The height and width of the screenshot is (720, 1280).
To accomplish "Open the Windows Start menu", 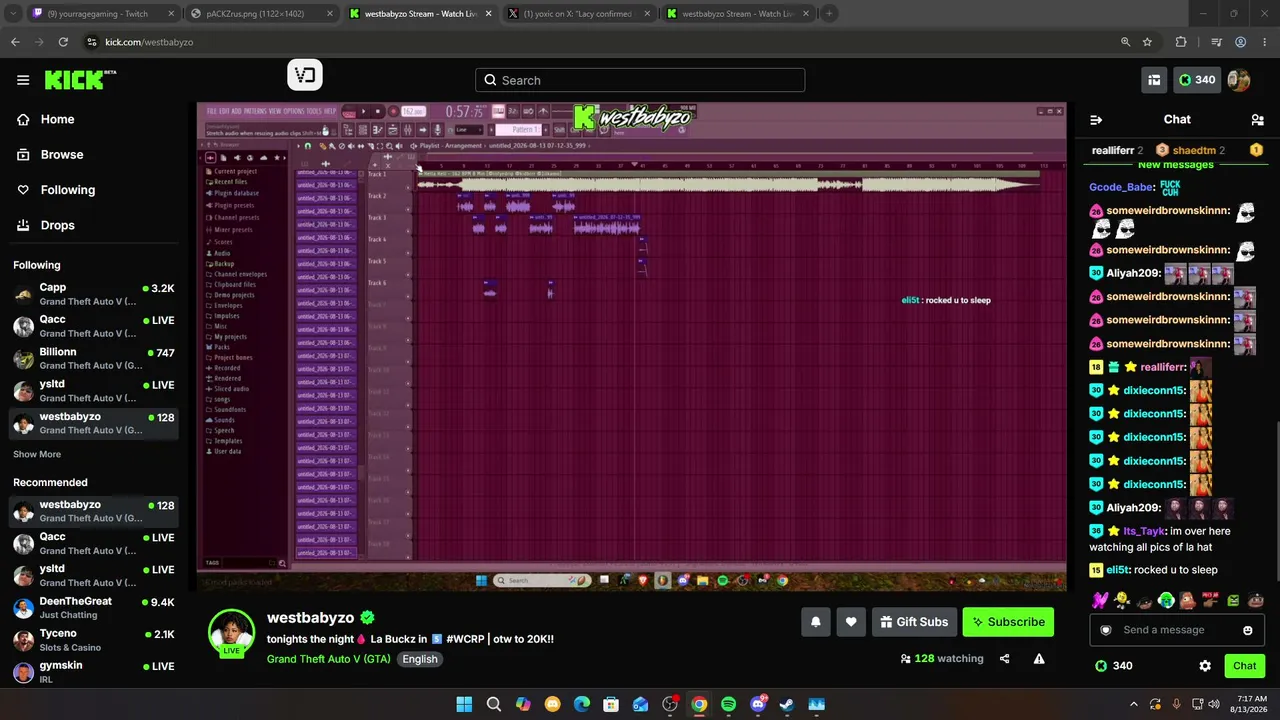I will [464, 704].
